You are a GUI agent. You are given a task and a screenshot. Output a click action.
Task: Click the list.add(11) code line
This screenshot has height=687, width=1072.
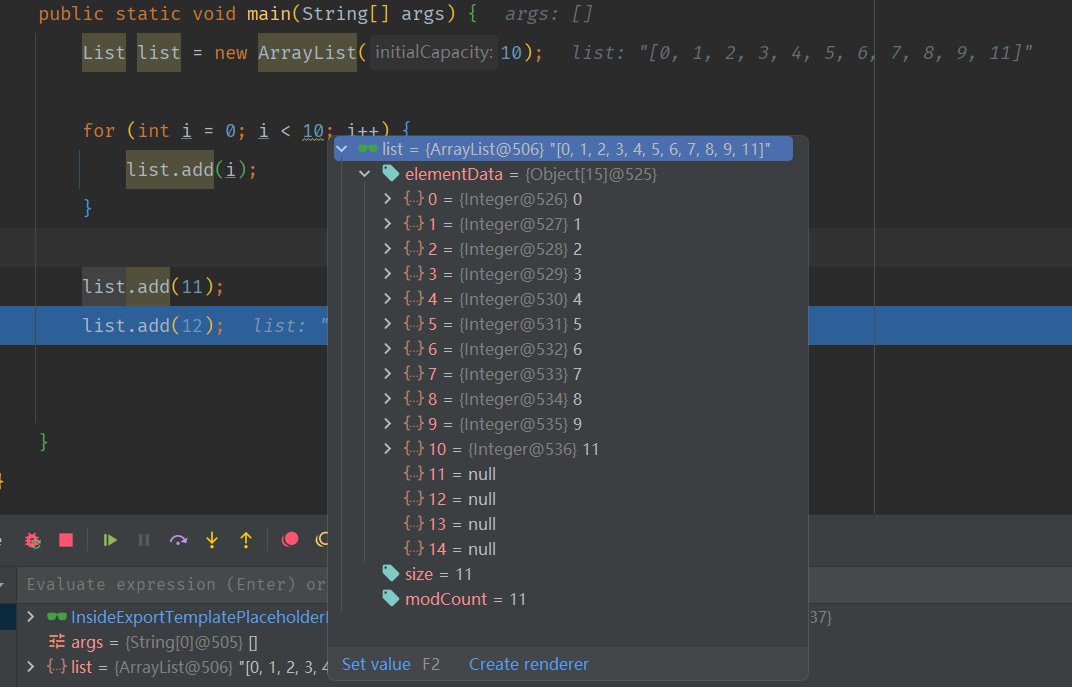(153, 286)
